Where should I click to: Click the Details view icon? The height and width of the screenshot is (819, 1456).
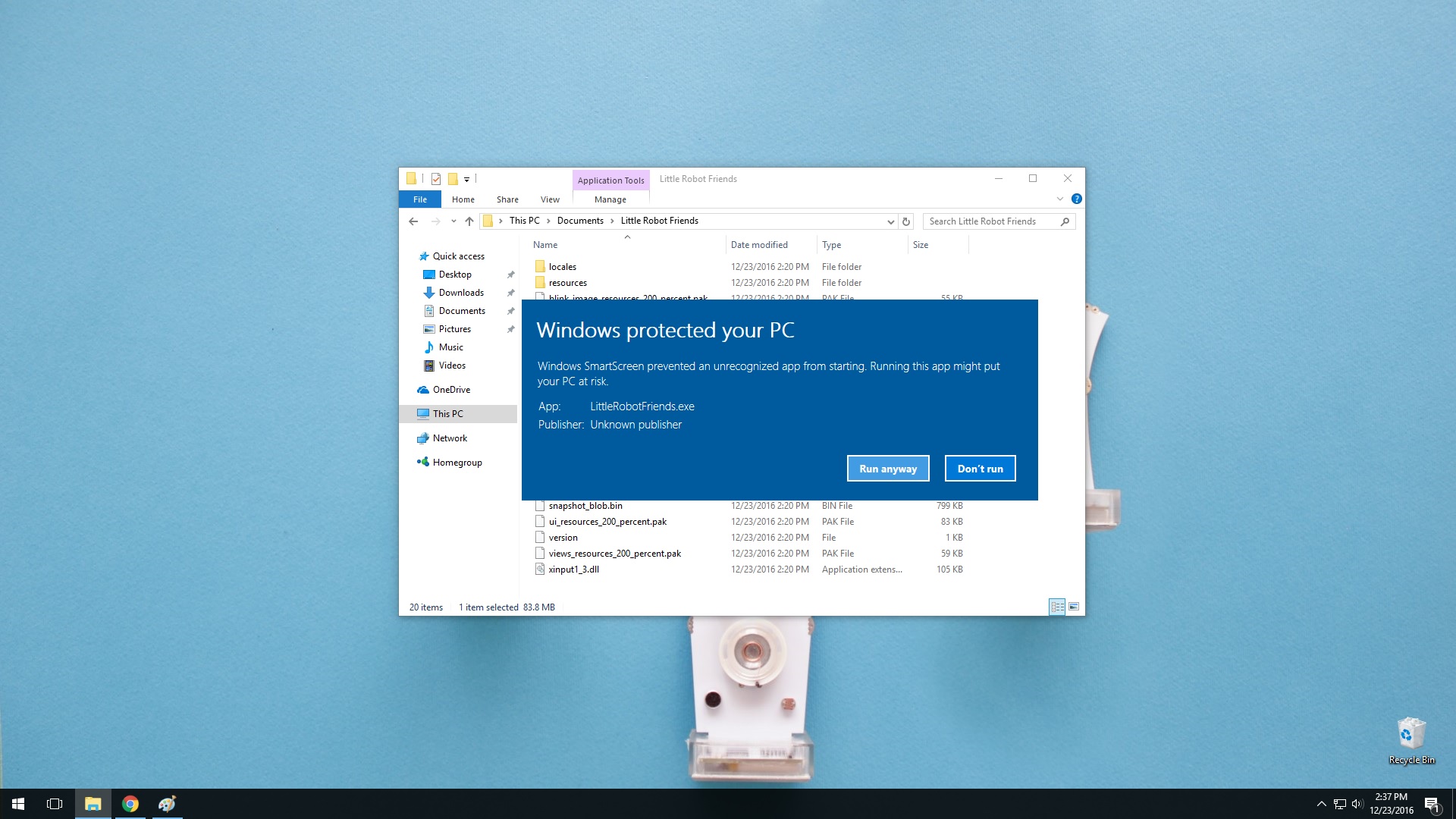(x=1057, y=606)
